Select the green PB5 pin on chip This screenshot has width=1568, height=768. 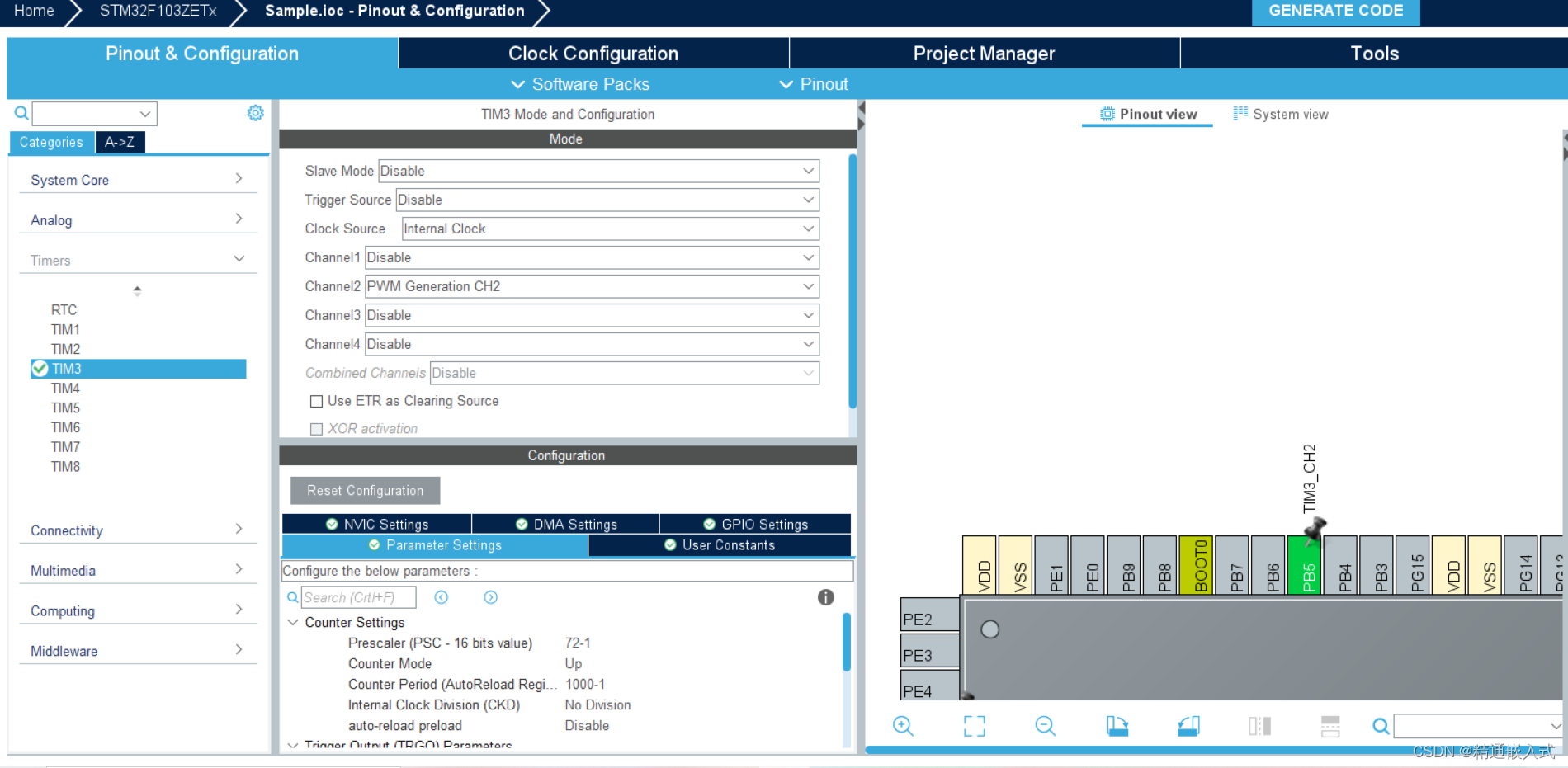point(1304,565)
